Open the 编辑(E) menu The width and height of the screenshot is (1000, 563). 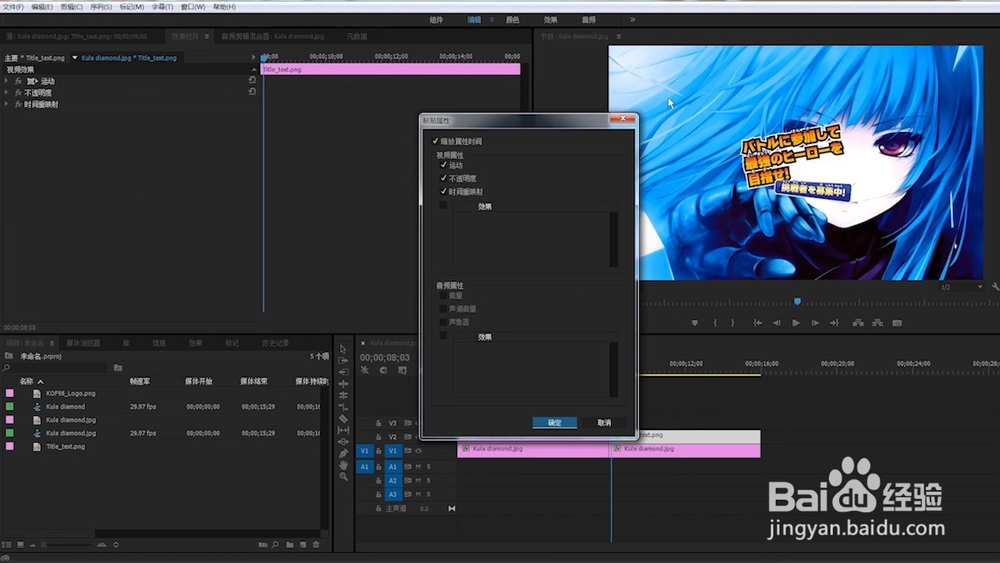tap(42, 7)
